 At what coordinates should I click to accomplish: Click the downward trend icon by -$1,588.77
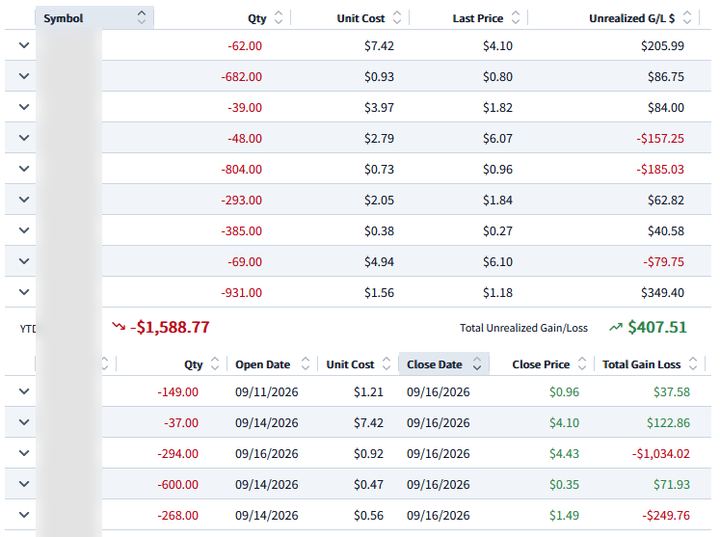click(118, 327)
